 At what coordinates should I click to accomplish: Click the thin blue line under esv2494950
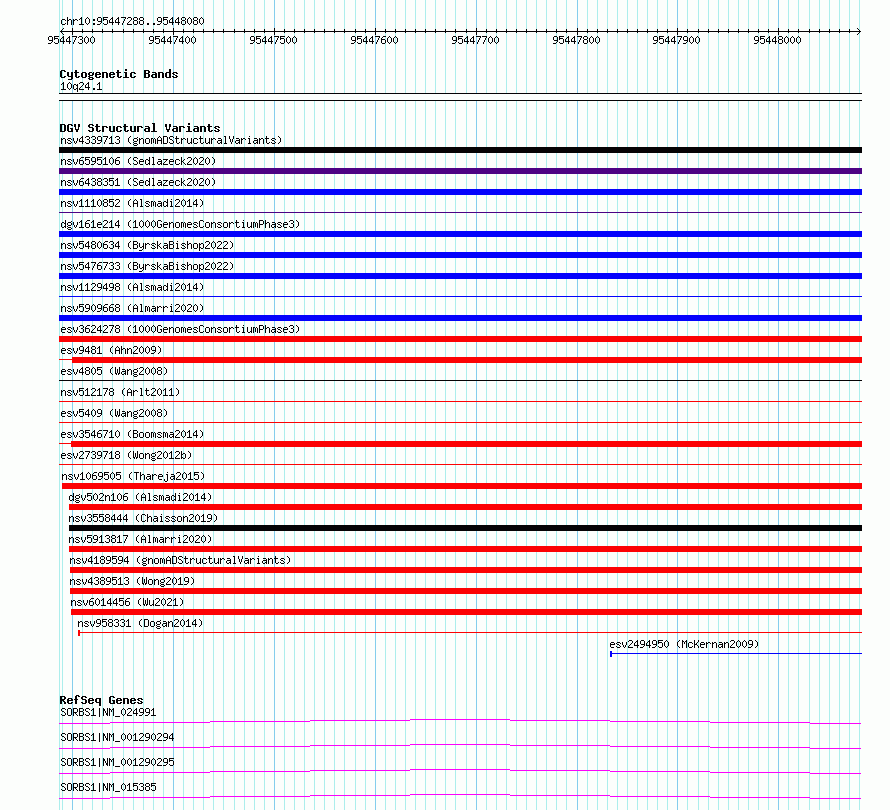(x=736, y=654)
